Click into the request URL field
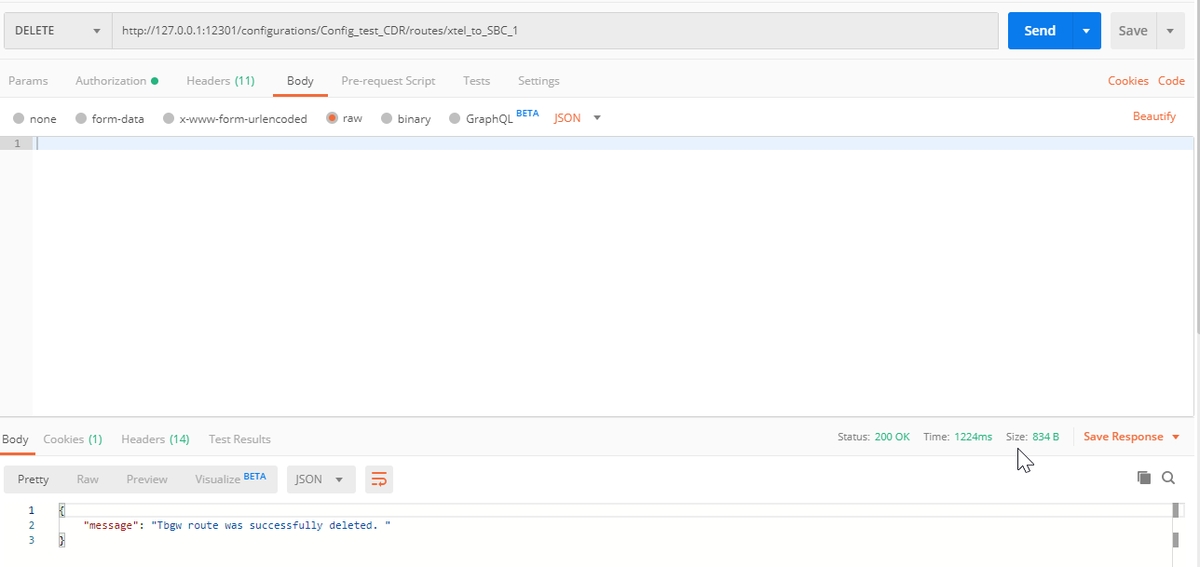The image size is (1200, 567). pos(555,31)
